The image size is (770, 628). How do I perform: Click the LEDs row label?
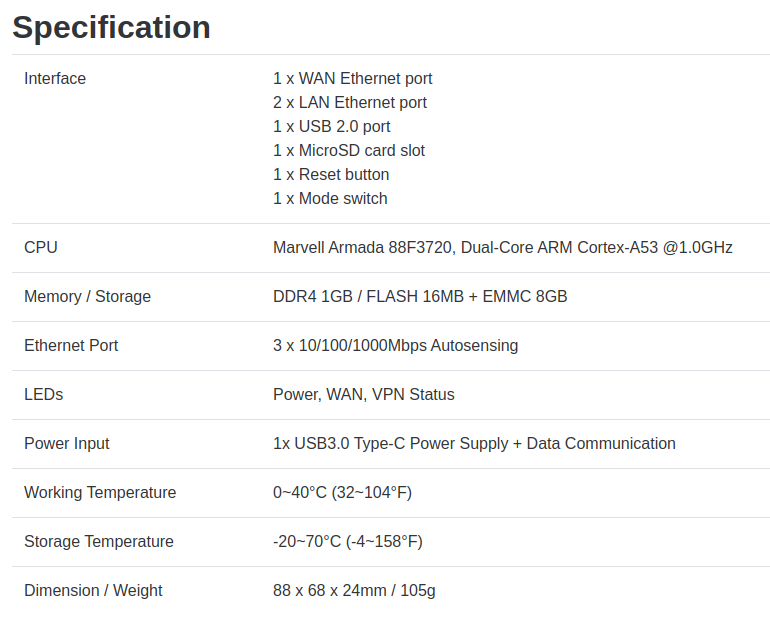coord(44,395)
